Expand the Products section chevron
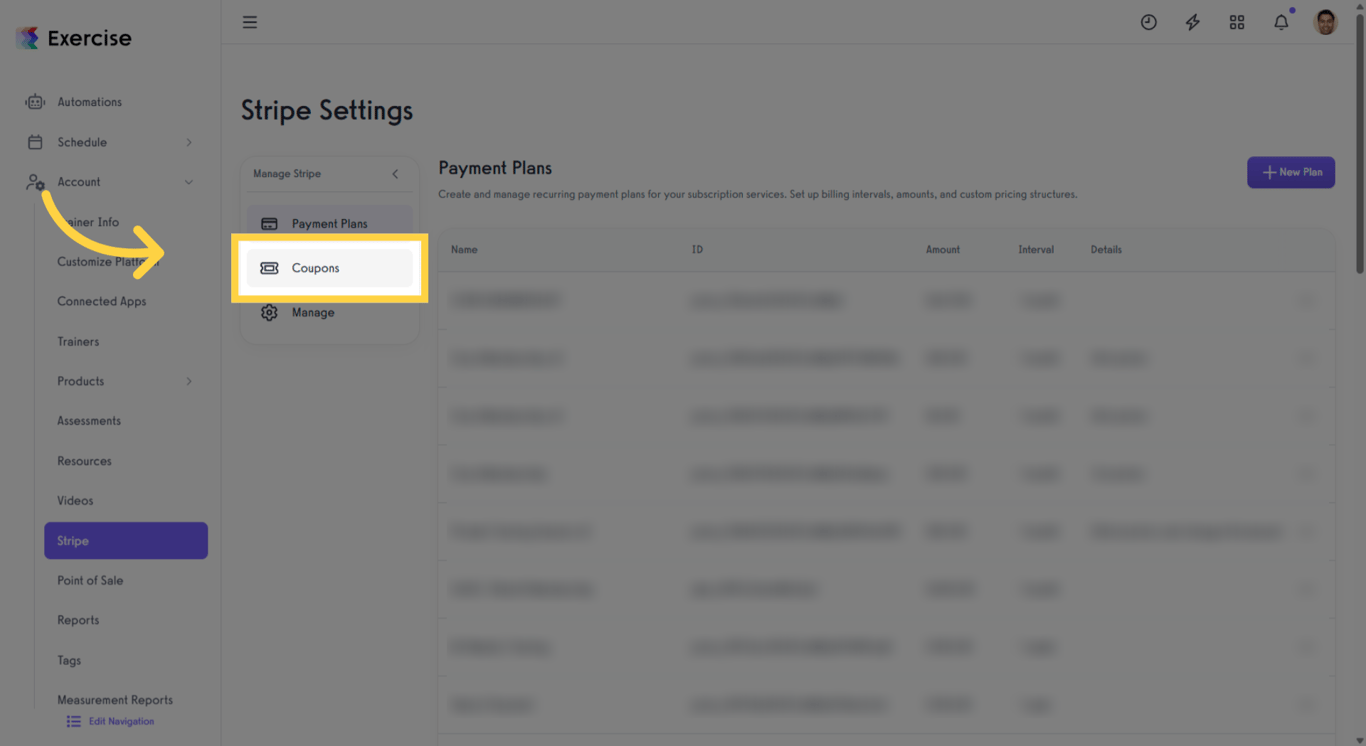 click(x=189, y=381)
